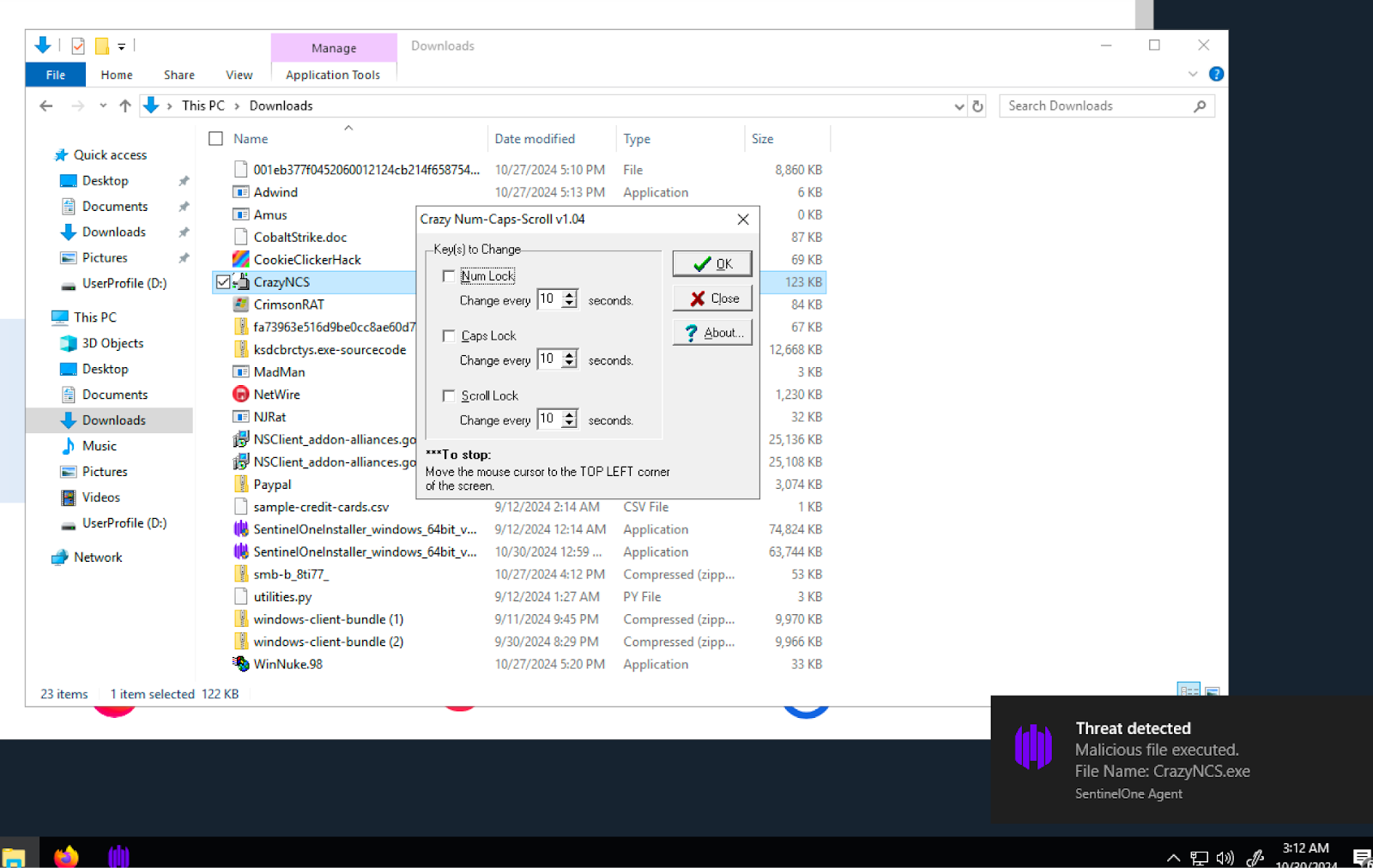Open the recent locations dropdown arrow
The width and height of the screenshot is (1373, 868).
(x=103, y=105)
